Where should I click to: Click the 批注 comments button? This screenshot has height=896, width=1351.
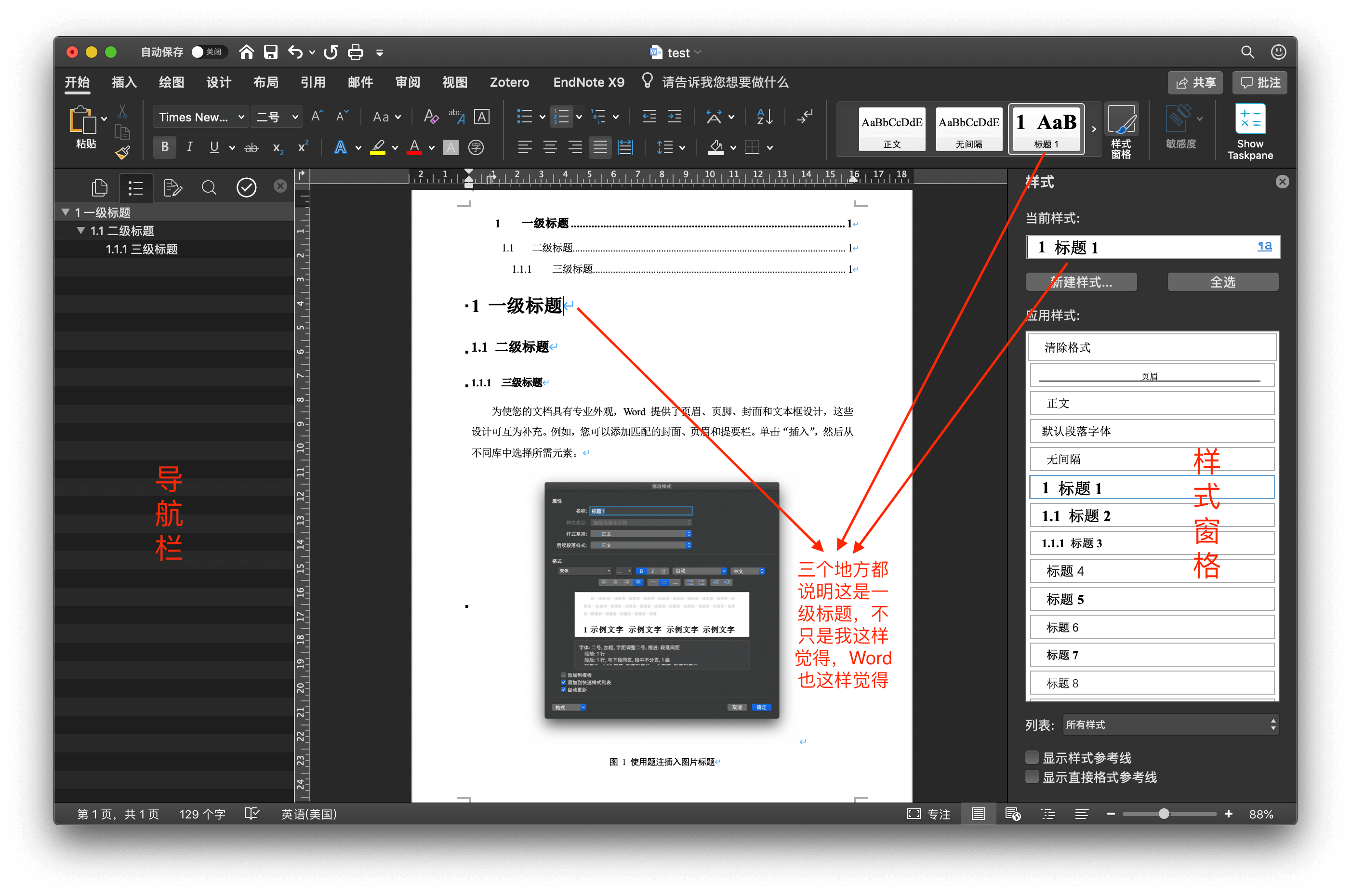coord(1259,83)
